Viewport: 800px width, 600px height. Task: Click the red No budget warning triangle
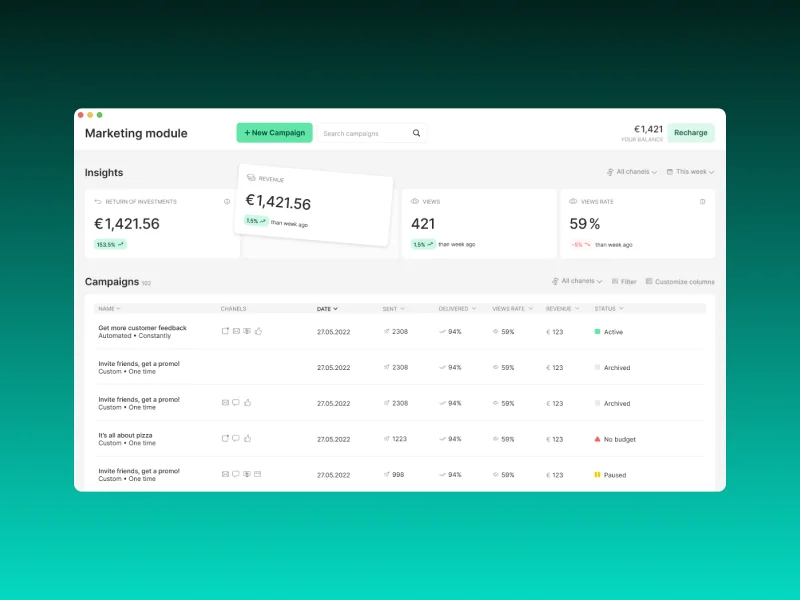pos(597,439)
